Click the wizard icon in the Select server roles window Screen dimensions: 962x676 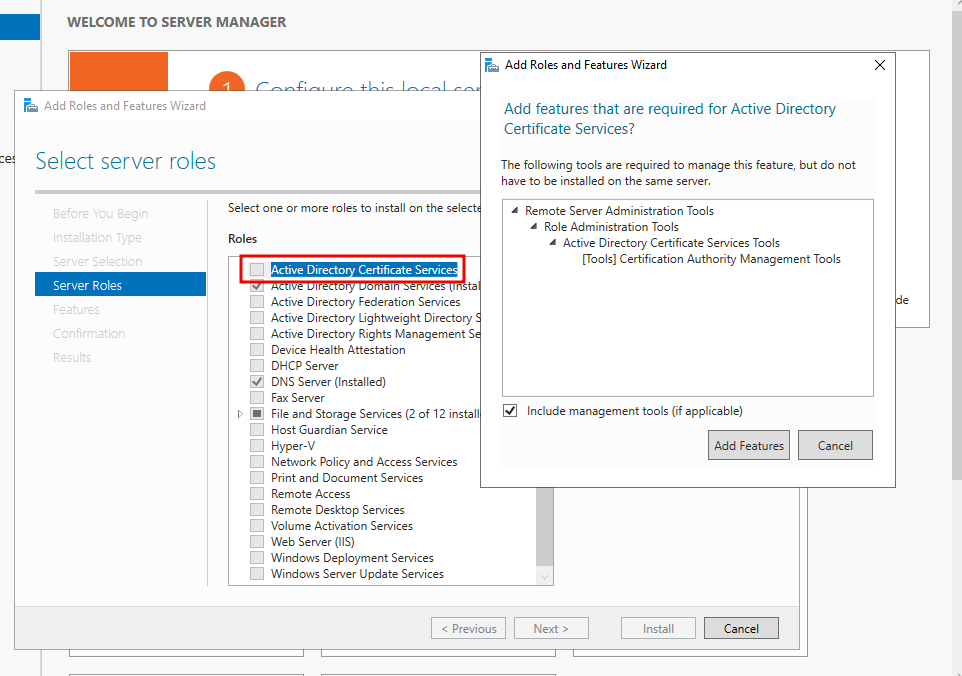pos(31,106)
